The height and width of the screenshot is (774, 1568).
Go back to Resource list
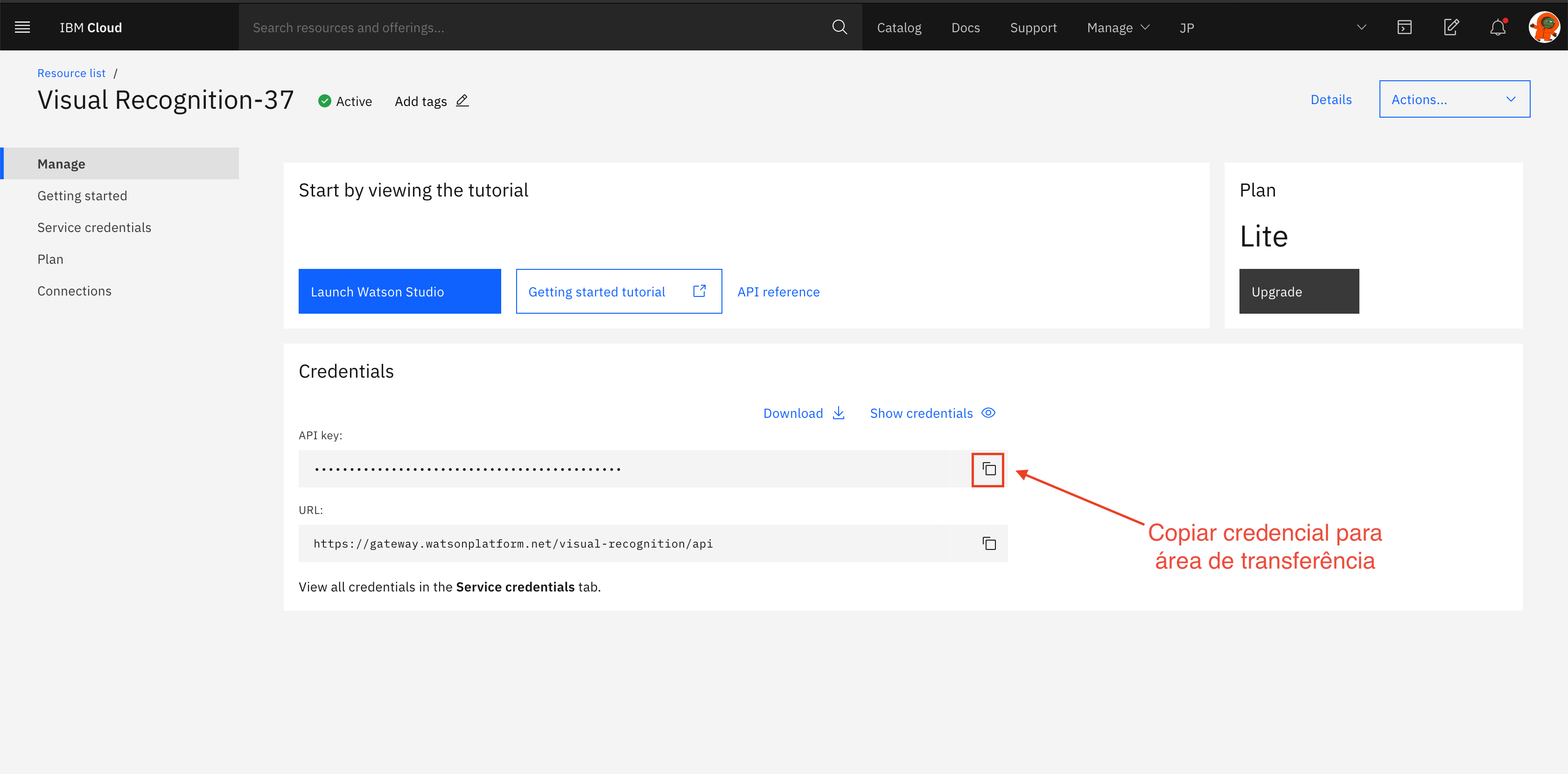[x=71, y=73]
